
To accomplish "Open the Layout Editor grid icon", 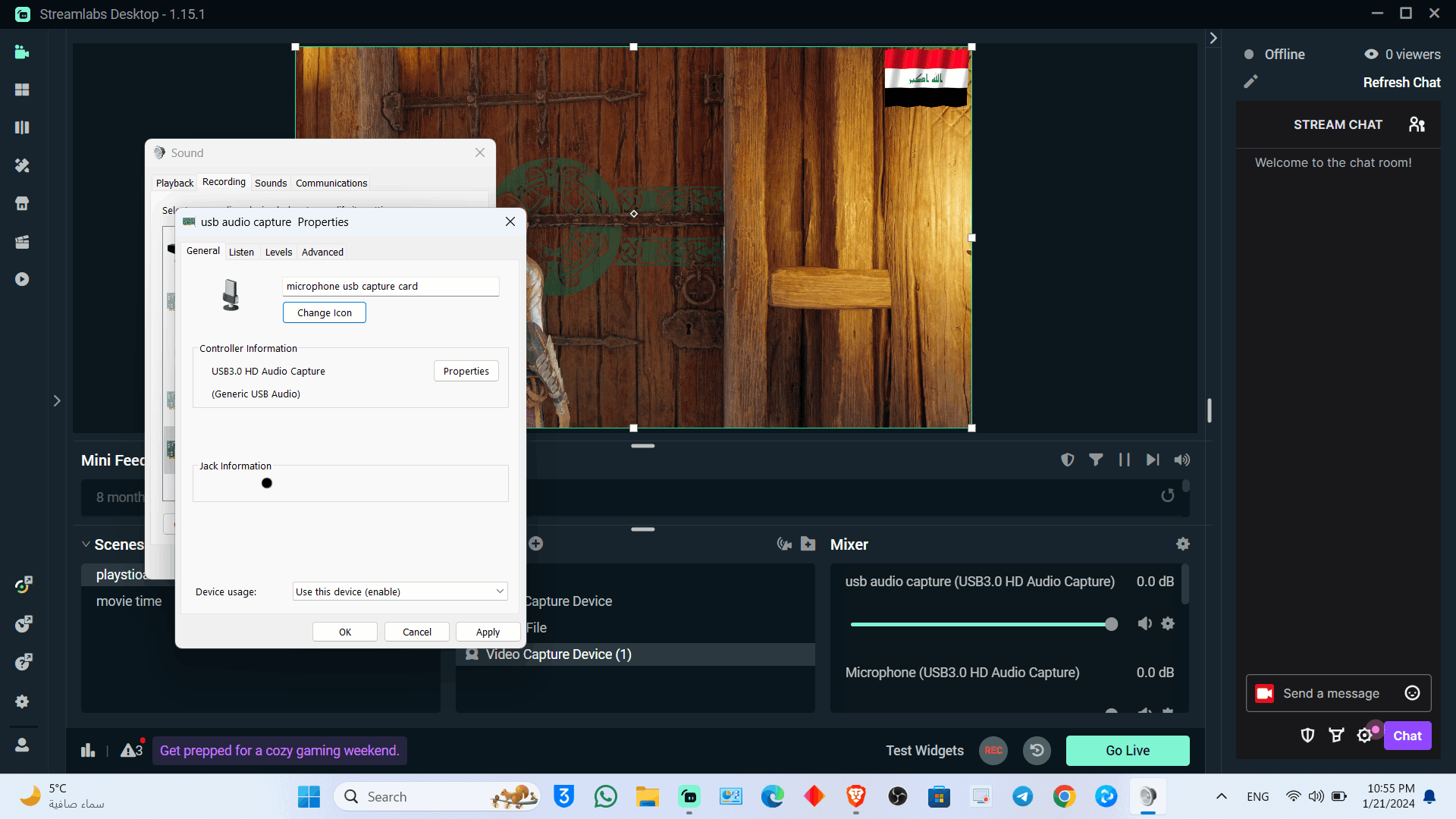I will click(x=22, y=89).
